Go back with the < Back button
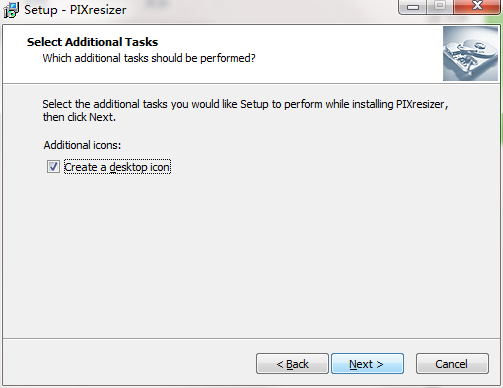 coord(292,364)
